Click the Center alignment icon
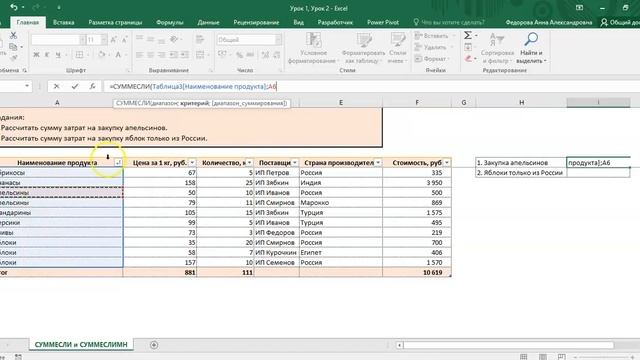The image size is (640, 360). [151, 55]
